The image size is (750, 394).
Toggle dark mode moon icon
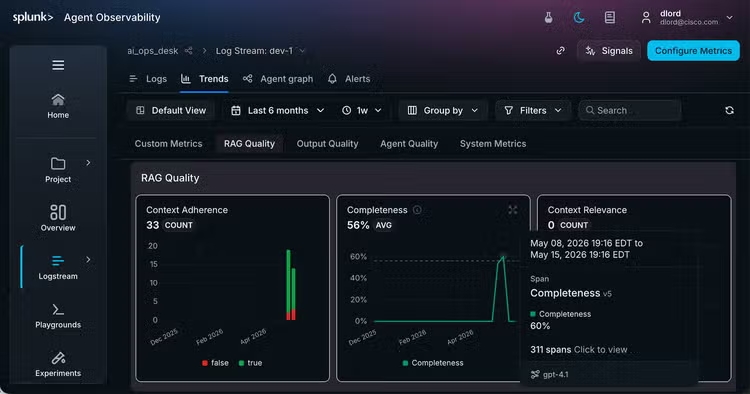pos(579,18)
